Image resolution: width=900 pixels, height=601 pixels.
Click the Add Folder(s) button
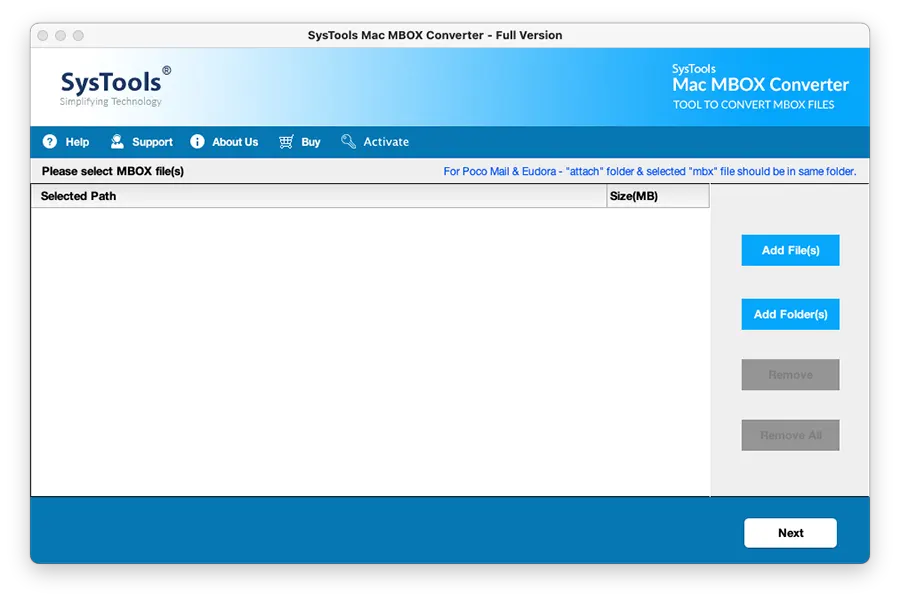click(x=790, y=314)
